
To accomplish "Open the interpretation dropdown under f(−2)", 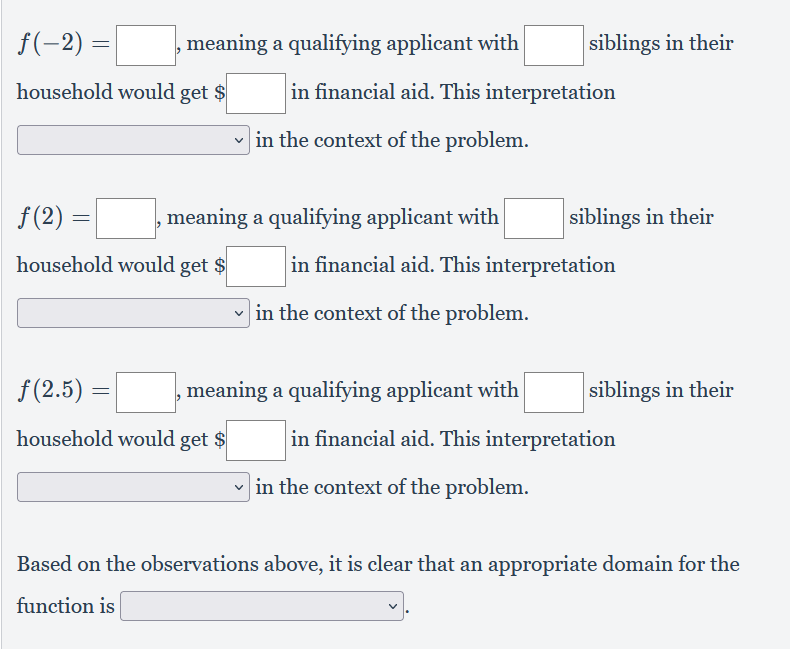I will click(133, 140).
